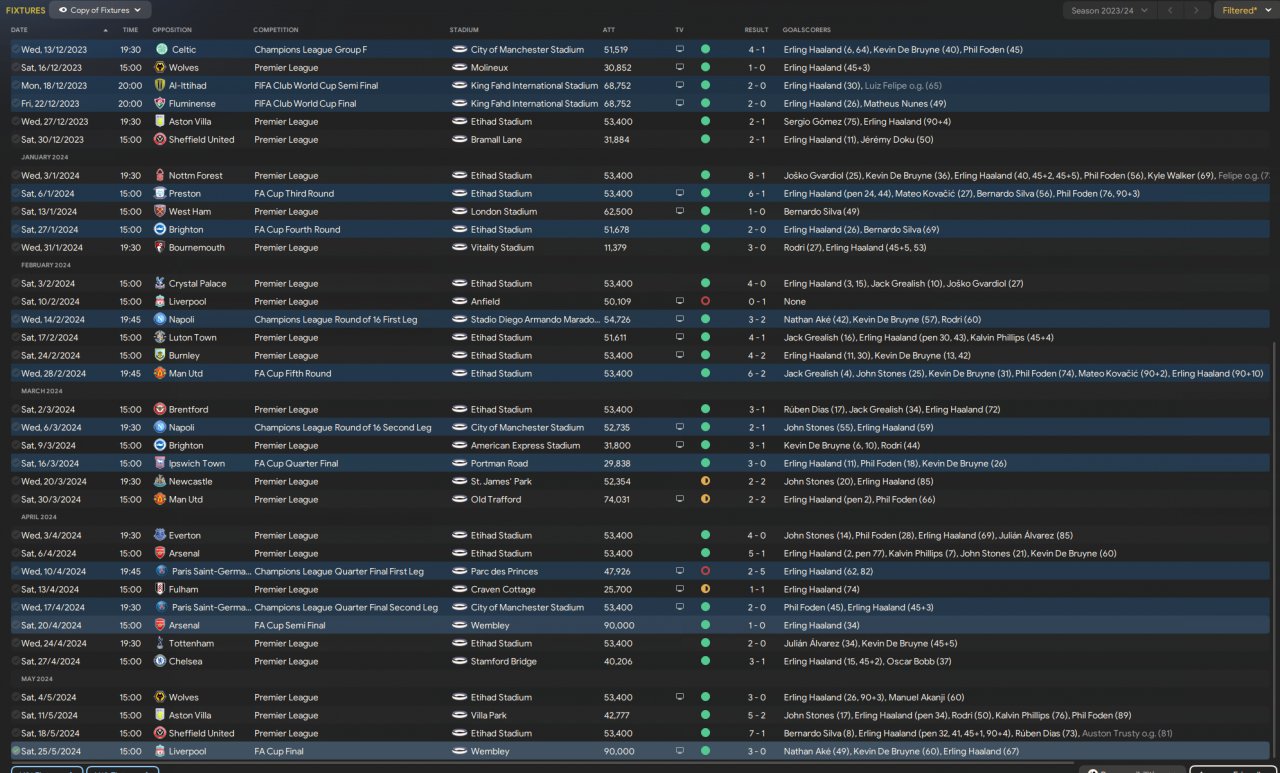This screenshot has height=773, width=1280.
Task: Click the Everton club badge
Action: point(160,535)
